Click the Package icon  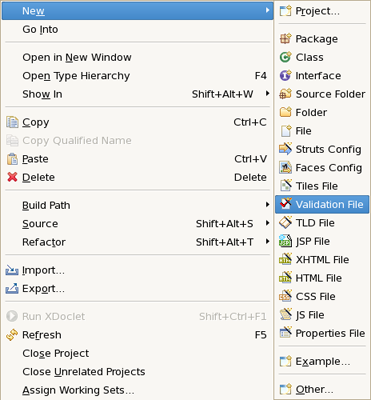[285, 39]
